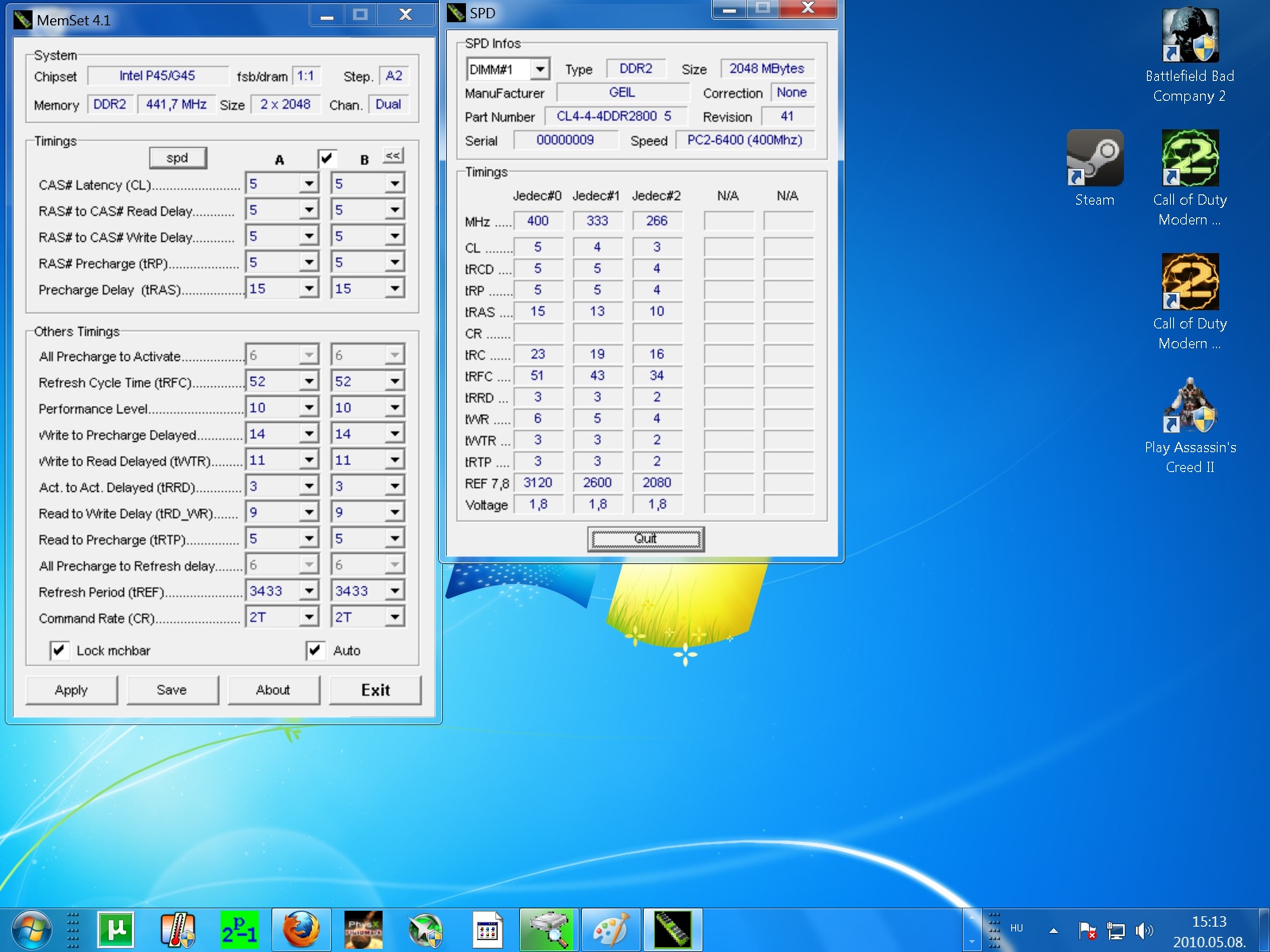Expand Act. to Act. Delayed (tRRD) dropdown column B
The image size is (1270, 952).
pyautogui.click(x=394, y=486)
